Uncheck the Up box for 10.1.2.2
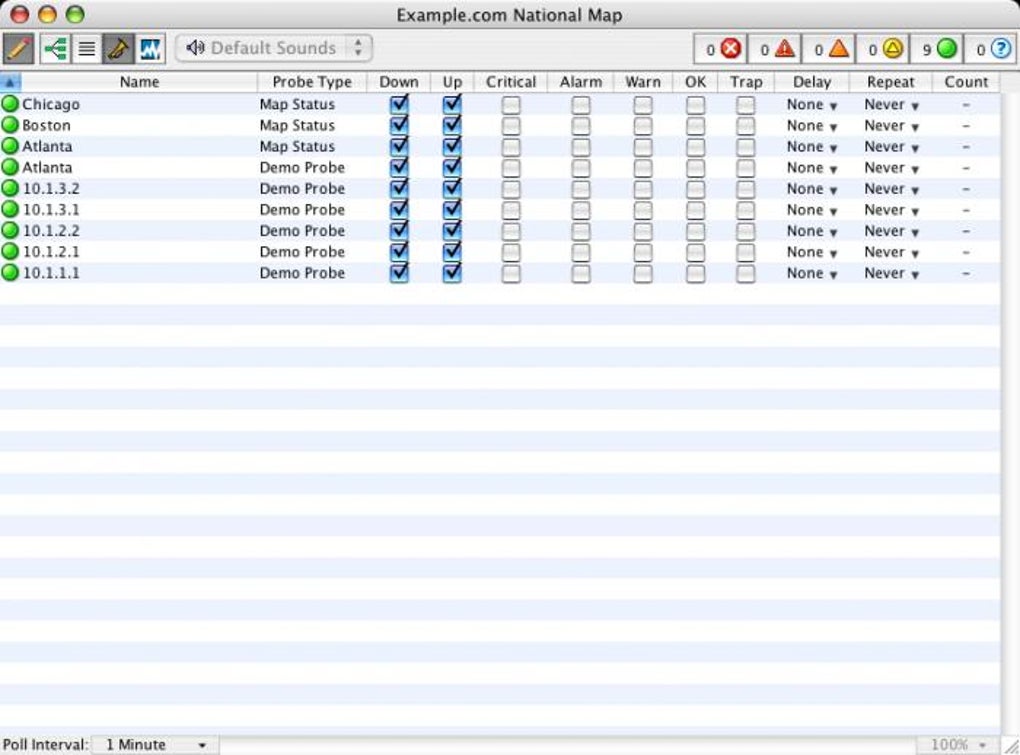The image size is (1020, 755). tap(451, 230)
